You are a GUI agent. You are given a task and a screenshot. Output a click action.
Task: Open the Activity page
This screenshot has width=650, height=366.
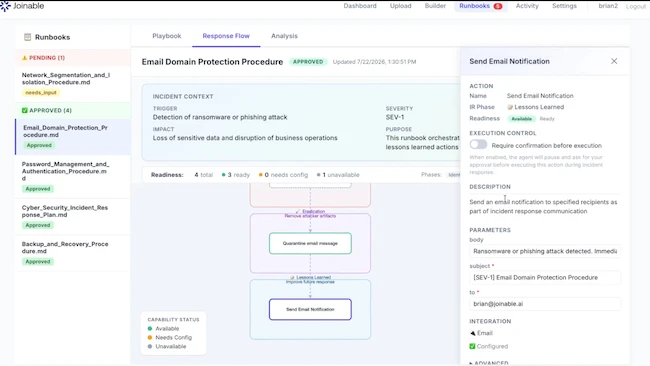[x=527, y=6]
